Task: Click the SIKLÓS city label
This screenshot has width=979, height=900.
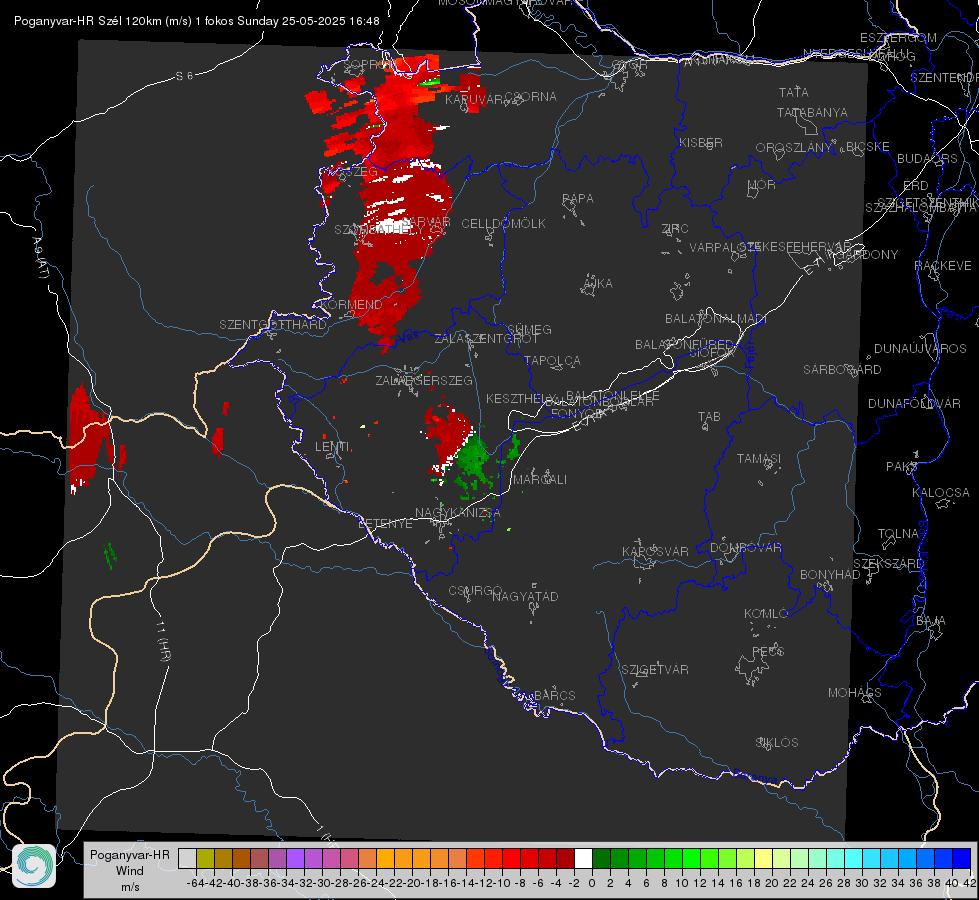Action: (x=777, y=743)
